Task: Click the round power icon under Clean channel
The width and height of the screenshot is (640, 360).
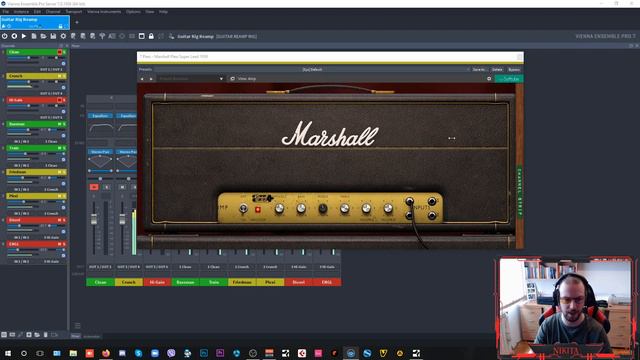Action: click(x=63, y=64)
